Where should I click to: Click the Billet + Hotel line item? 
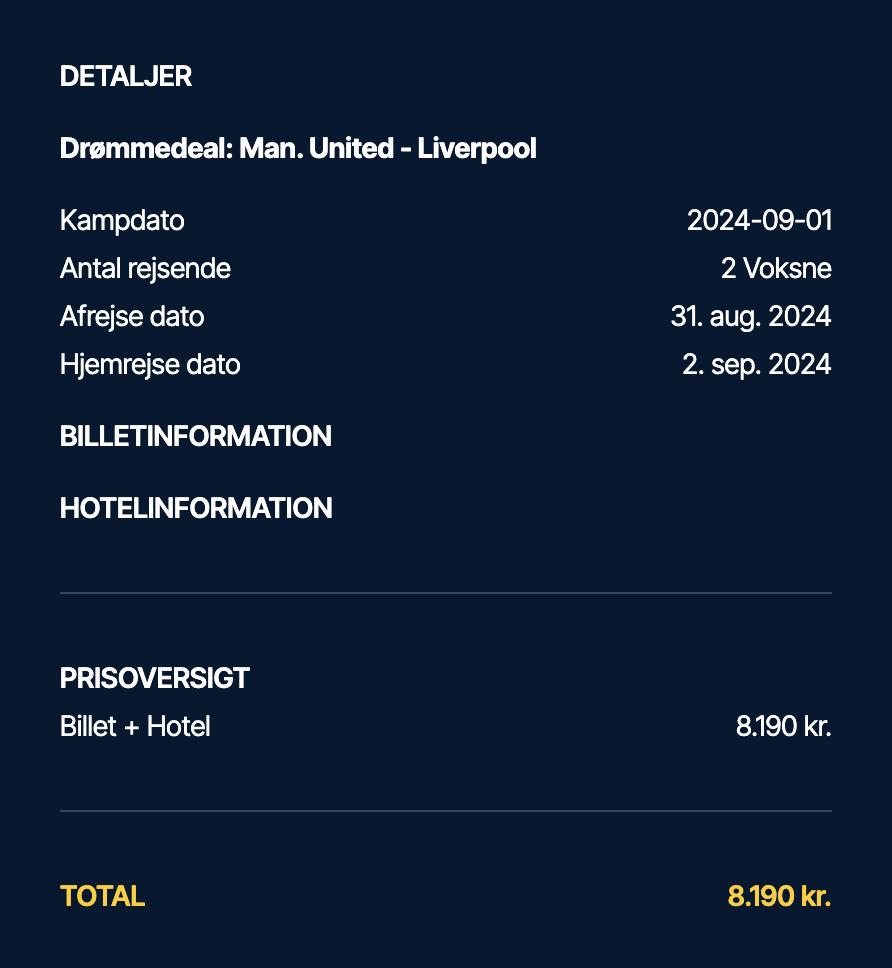(x=135, y=727)
